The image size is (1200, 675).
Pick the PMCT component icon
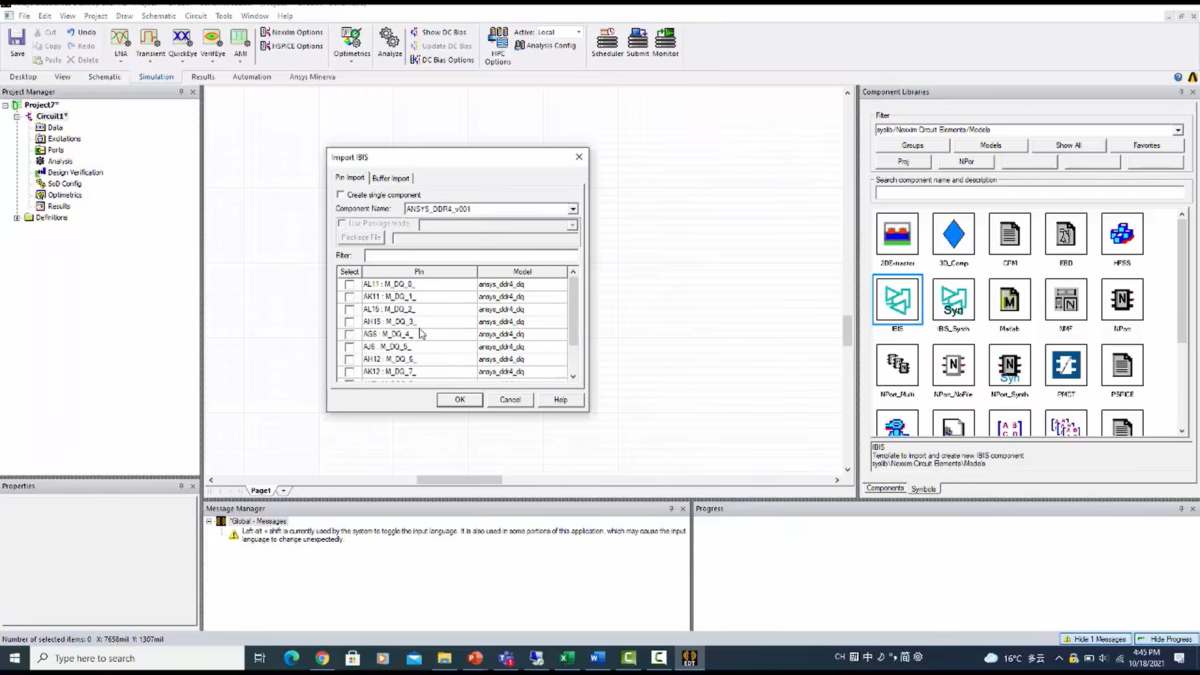pos(1066,365)
